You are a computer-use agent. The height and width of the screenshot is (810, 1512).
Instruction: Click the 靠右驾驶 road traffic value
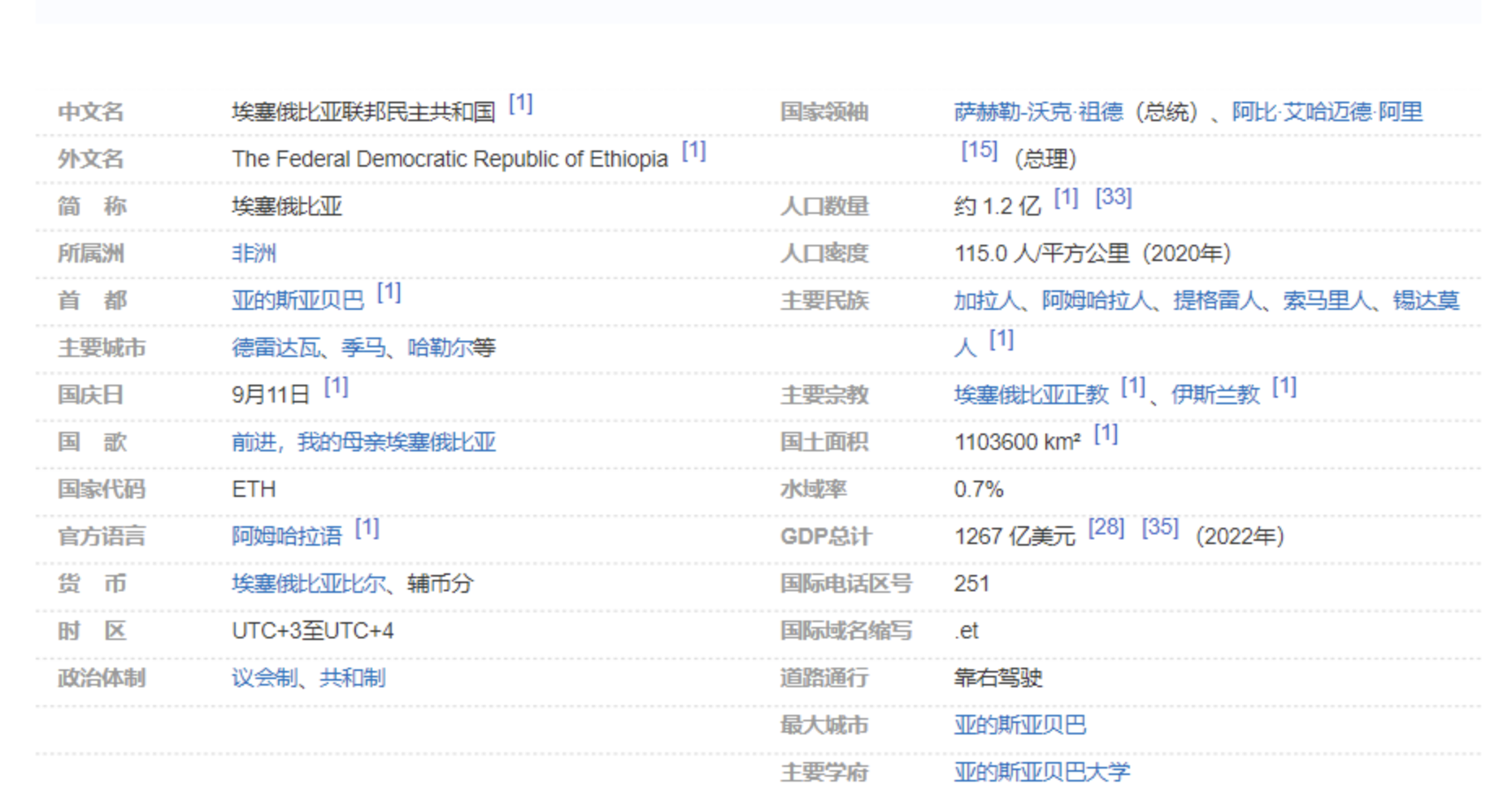998,678
